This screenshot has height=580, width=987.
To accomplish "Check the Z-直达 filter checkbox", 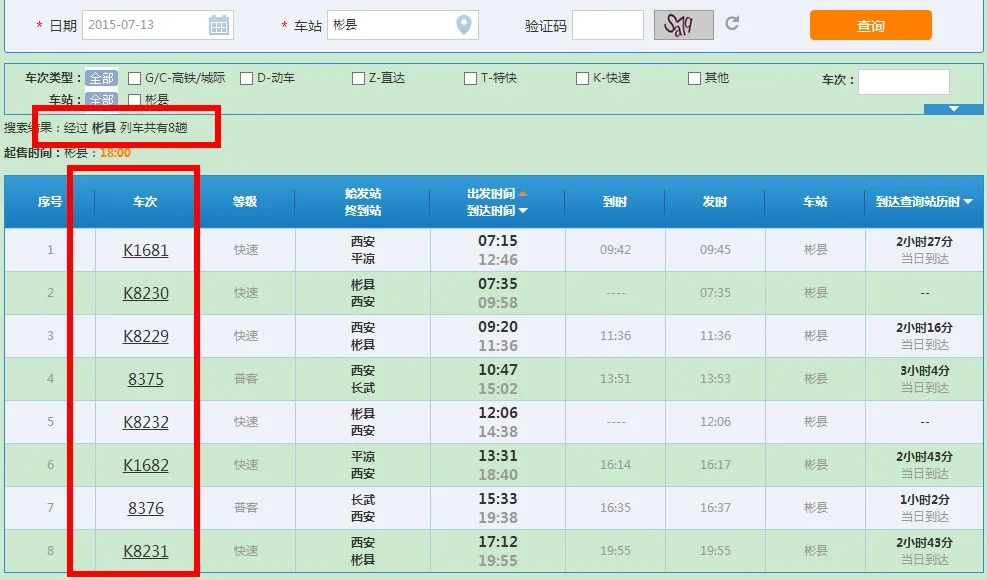I will (357, 76).
